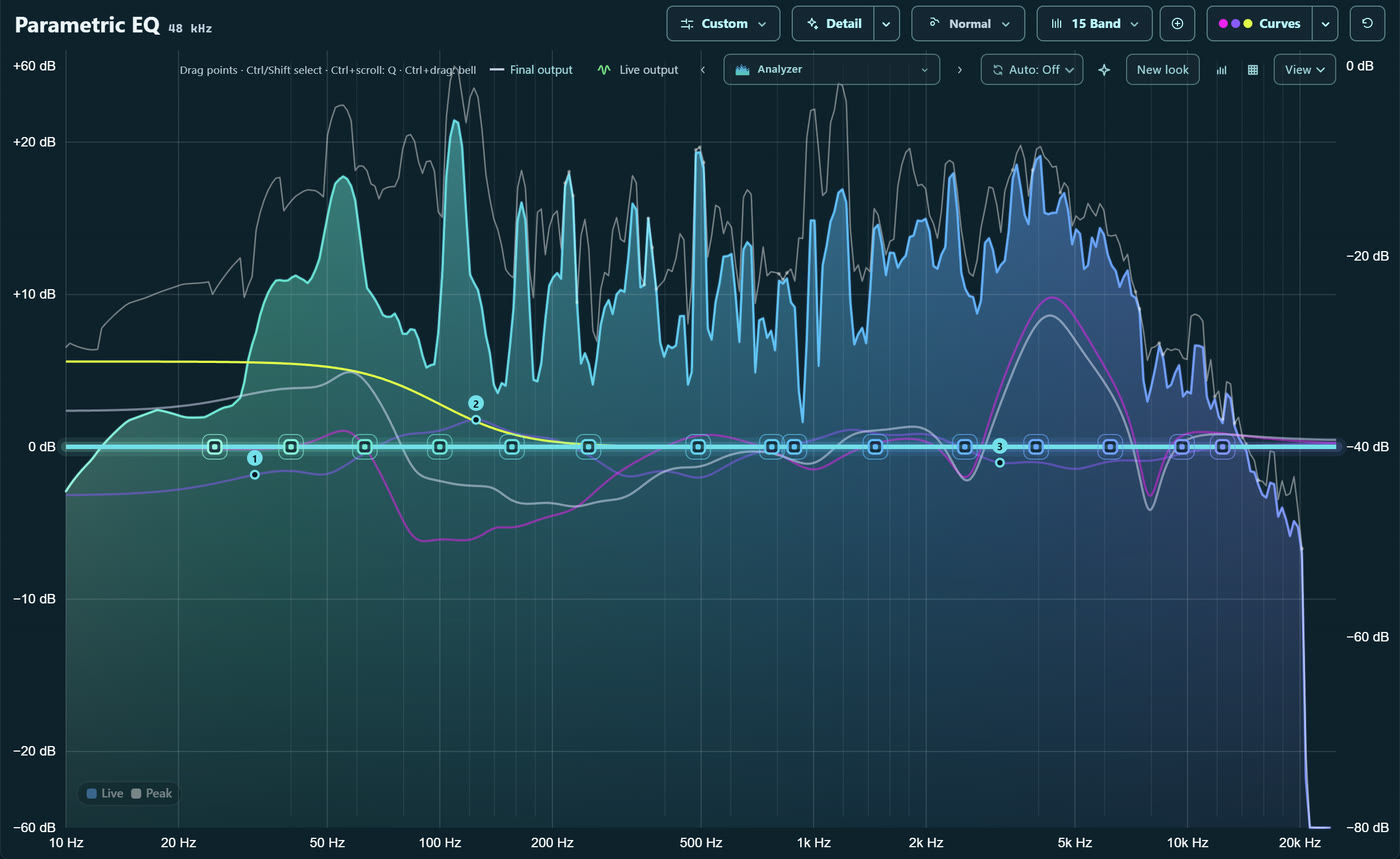This screenshot has height=859, width=1400.
Task: Click the Drag points hint text
Action: (328, 70)
